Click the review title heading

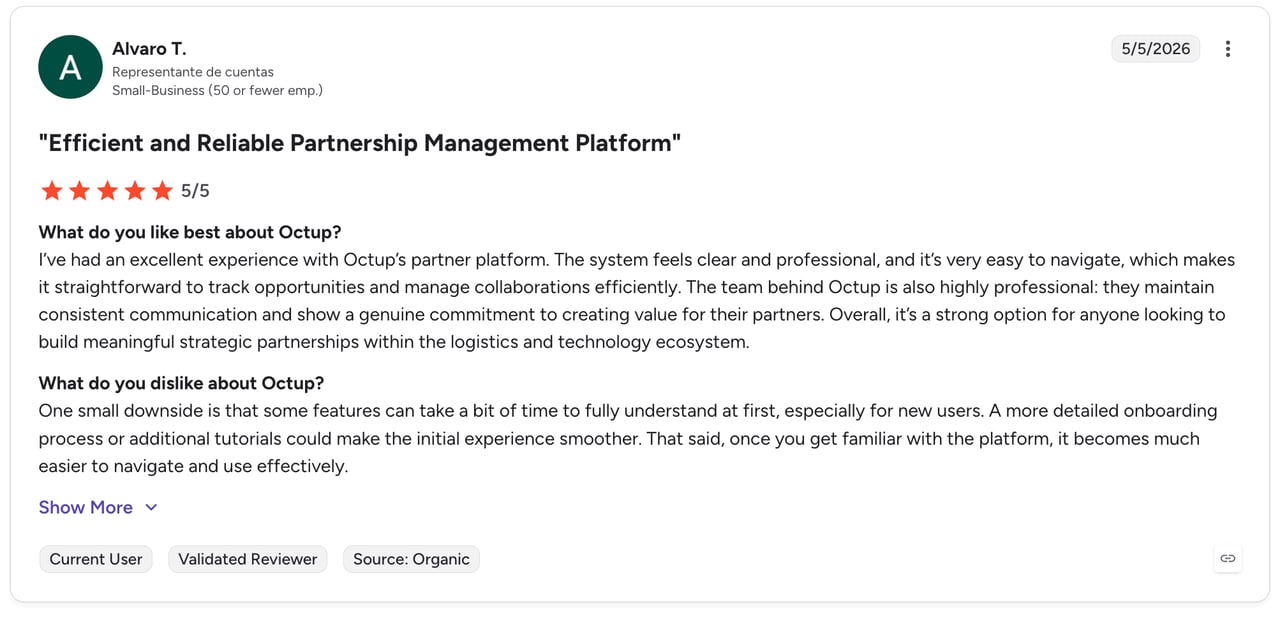tap(360, 143)
